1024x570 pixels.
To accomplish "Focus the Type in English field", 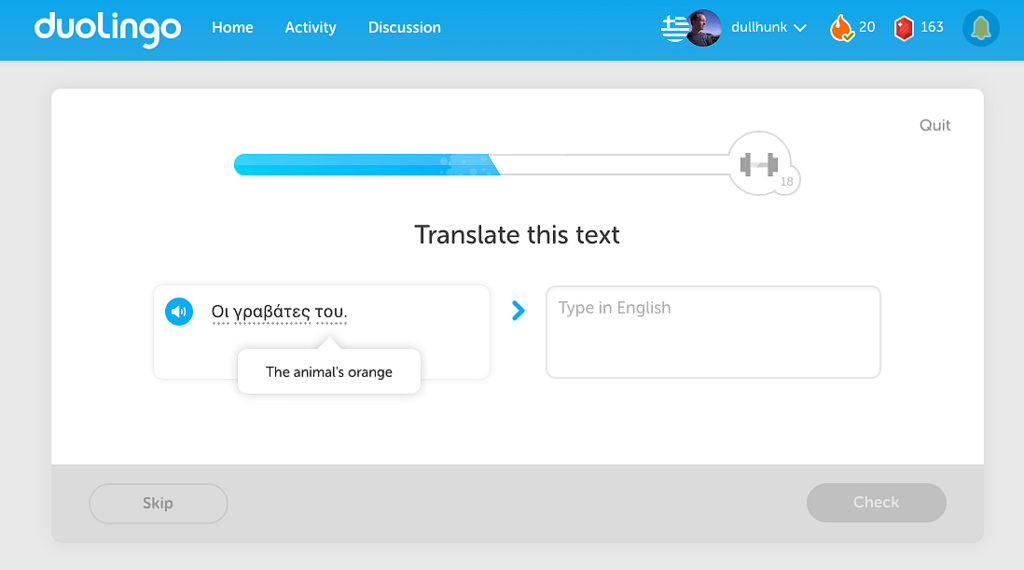I will click(713, 332).
